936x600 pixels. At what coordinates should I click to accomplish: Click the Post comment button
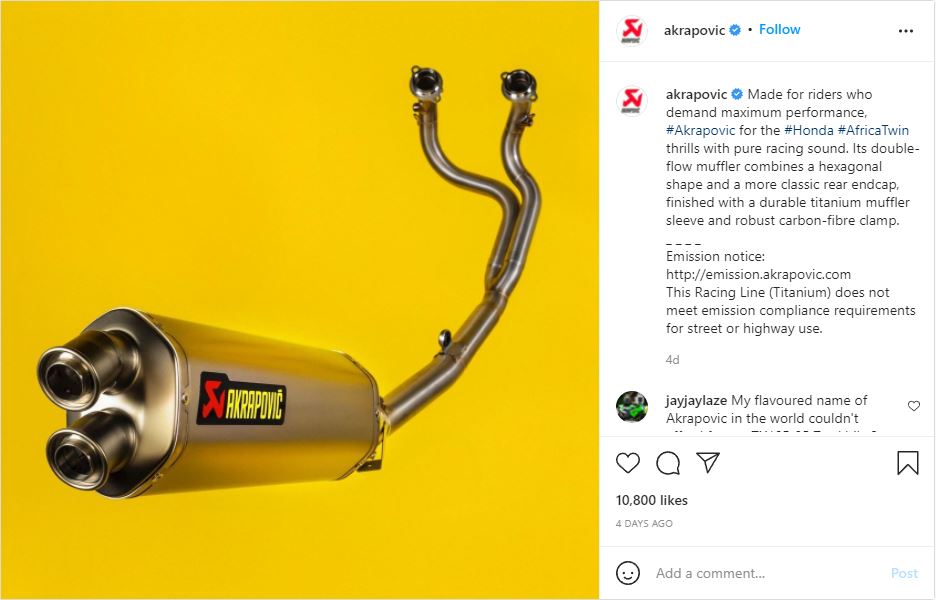click(904, 573)
